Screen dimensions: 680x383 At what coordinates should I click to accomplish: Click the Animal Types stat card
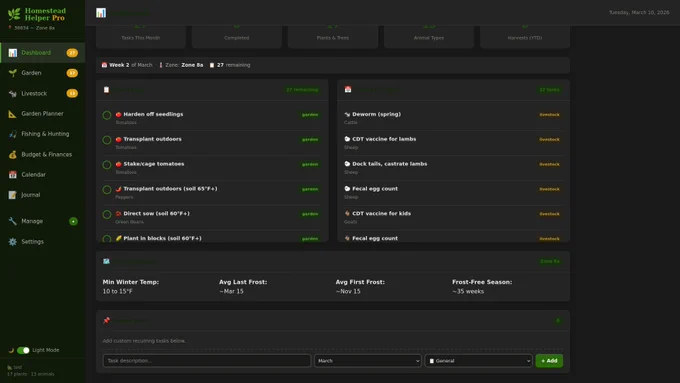(x=429, y=36)
